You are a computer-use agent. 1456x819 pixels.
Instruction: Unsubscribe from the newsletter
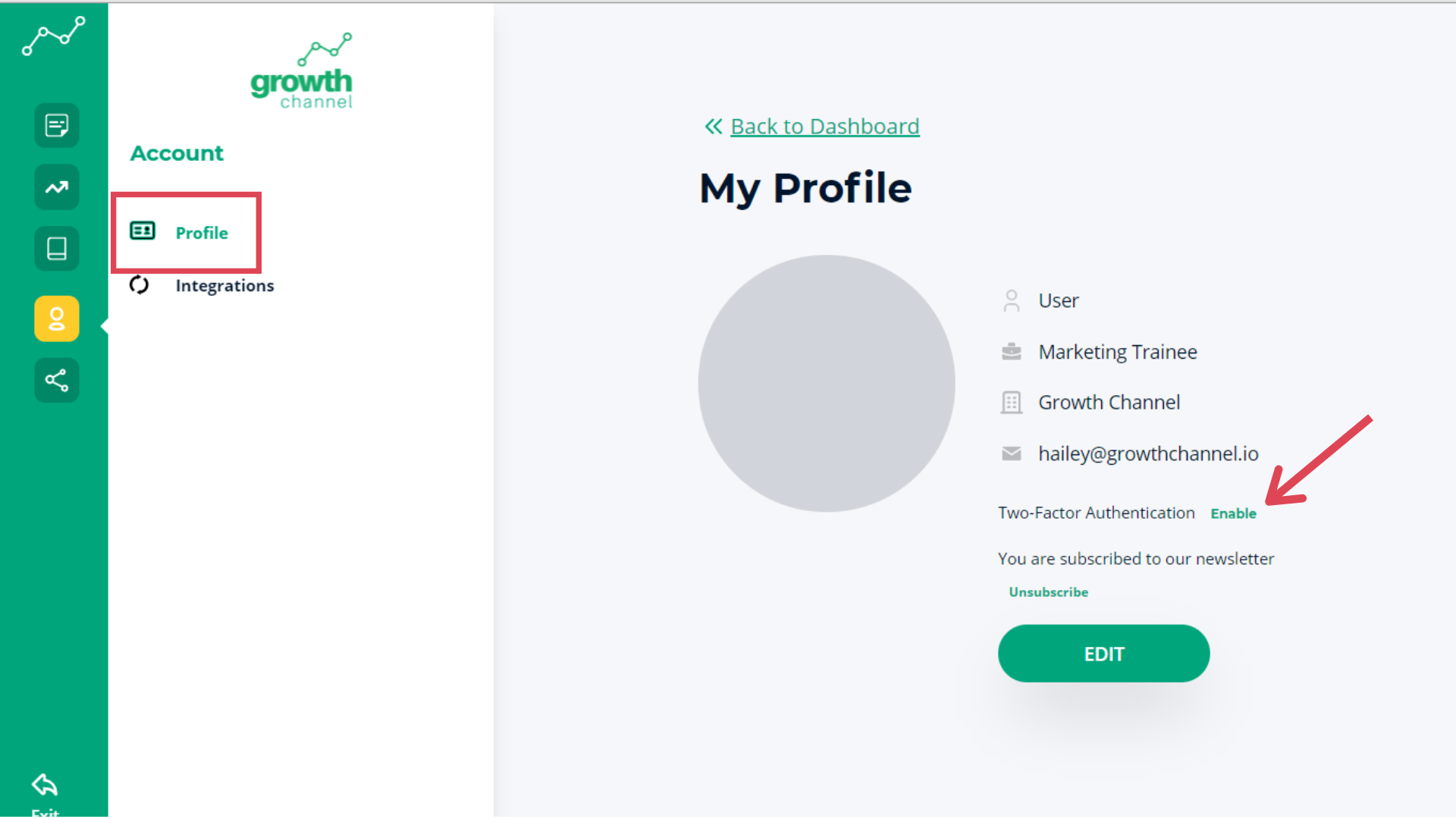coord(1048,592)
